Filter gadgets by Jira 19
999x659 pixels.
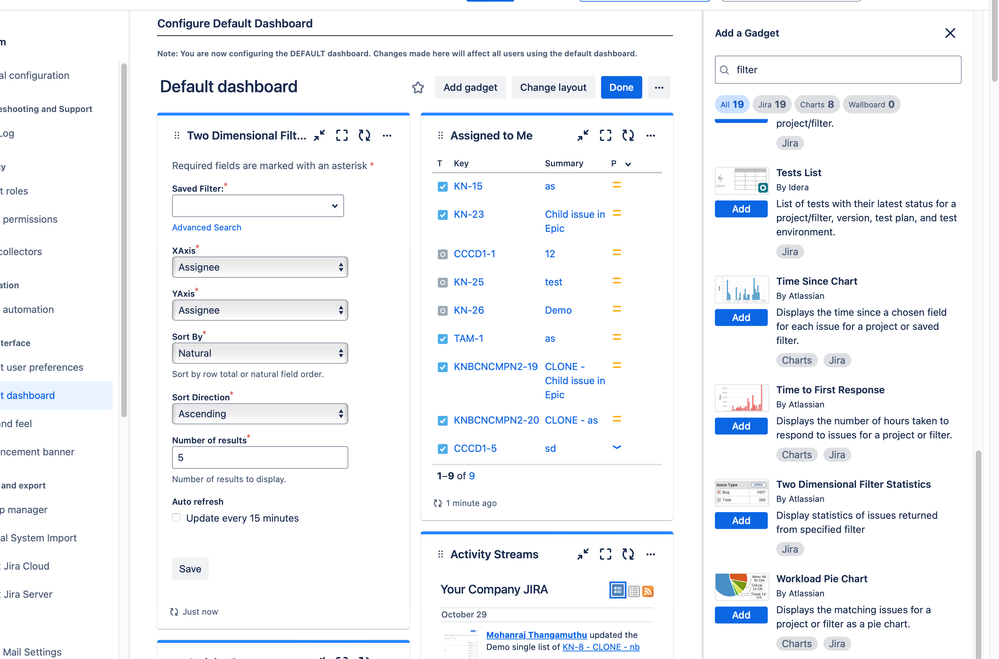[772, 105]
